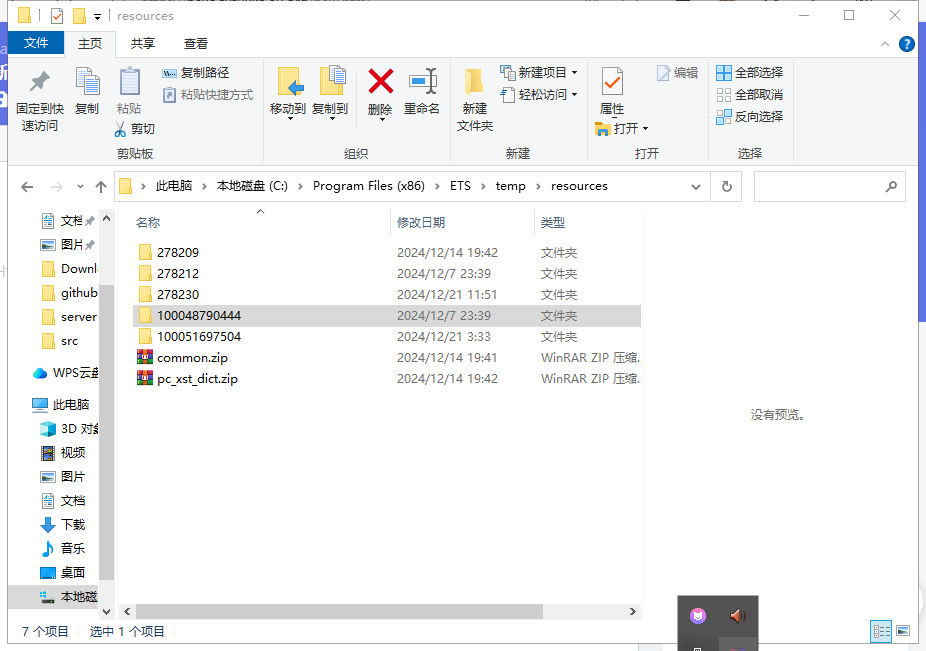Switch to details view icon in status bar

[x=881, y=632]
